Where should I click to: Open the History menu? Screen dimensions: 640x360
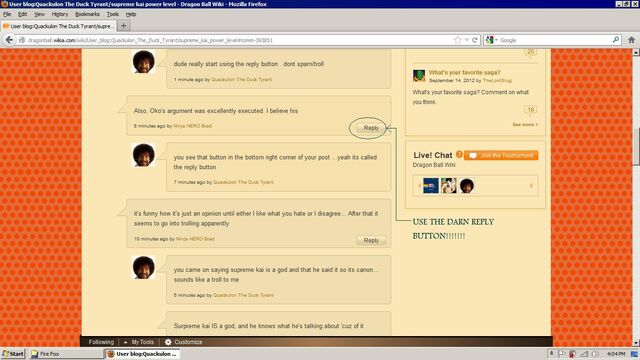pos(60,14)
